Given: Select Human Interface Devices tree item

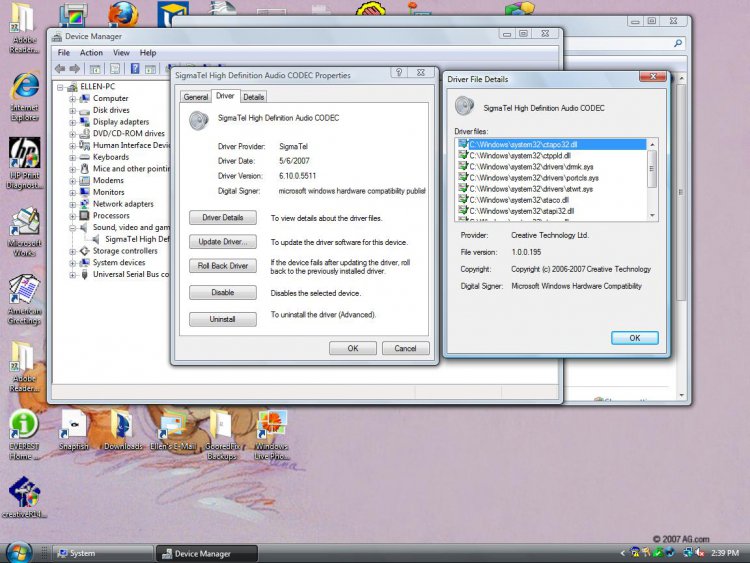Looking at the screenshot, I should pyautogui.click(x=131, y=145).
